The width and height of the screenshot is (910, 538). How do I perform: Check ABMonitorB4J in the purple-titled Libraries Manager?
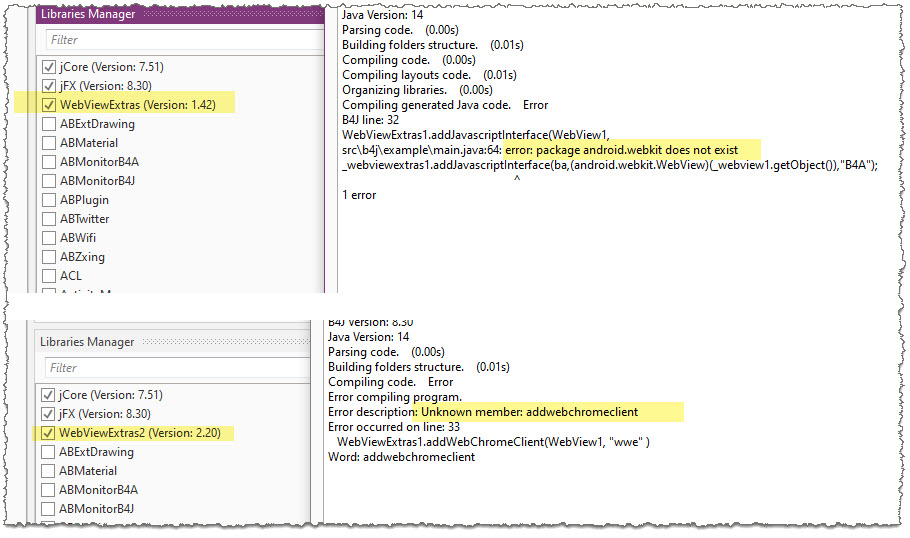tap(49, 181)
